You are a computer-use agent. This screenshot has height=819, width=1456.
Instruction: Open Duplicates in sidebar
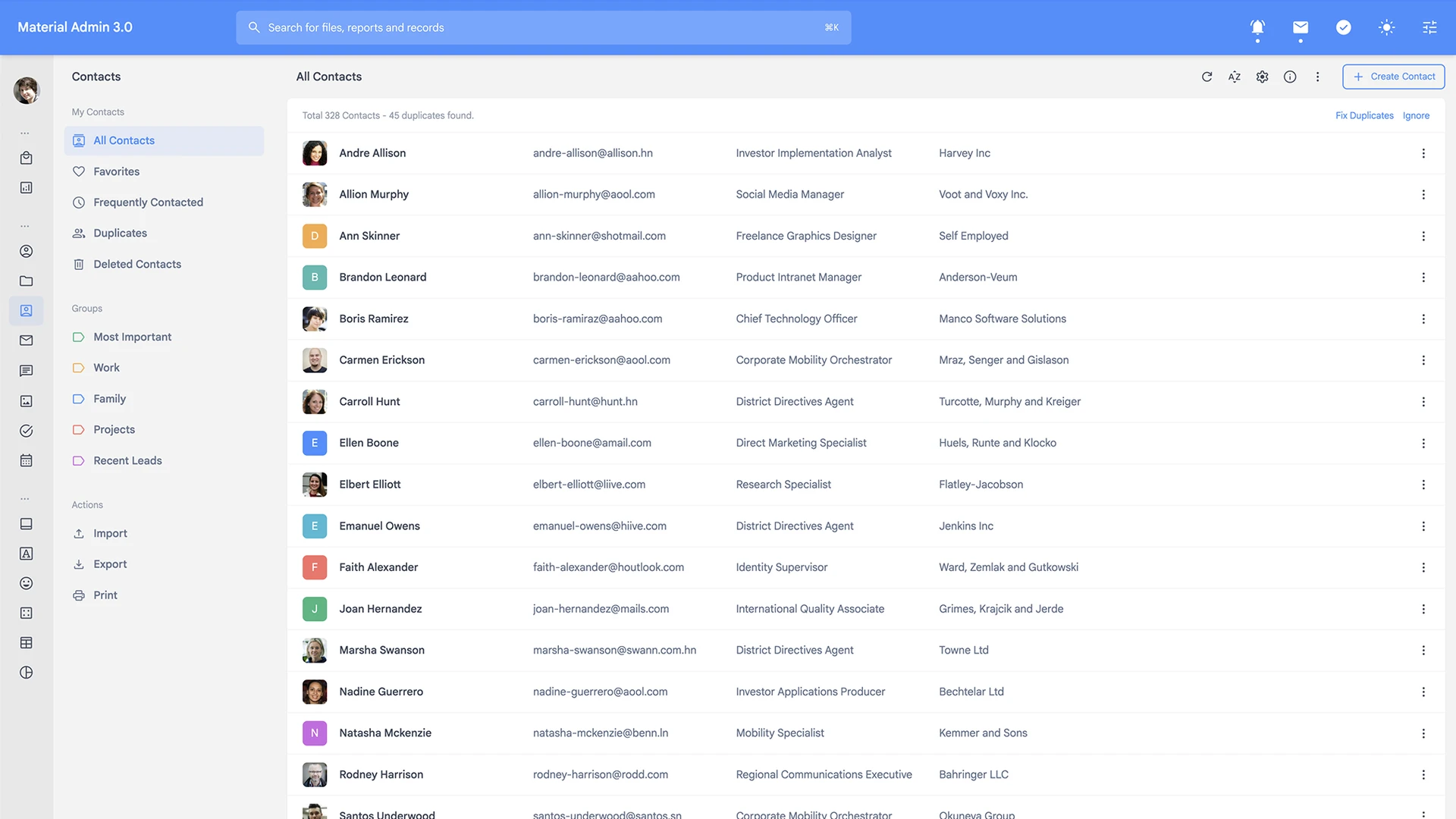(x=164, y=233)
